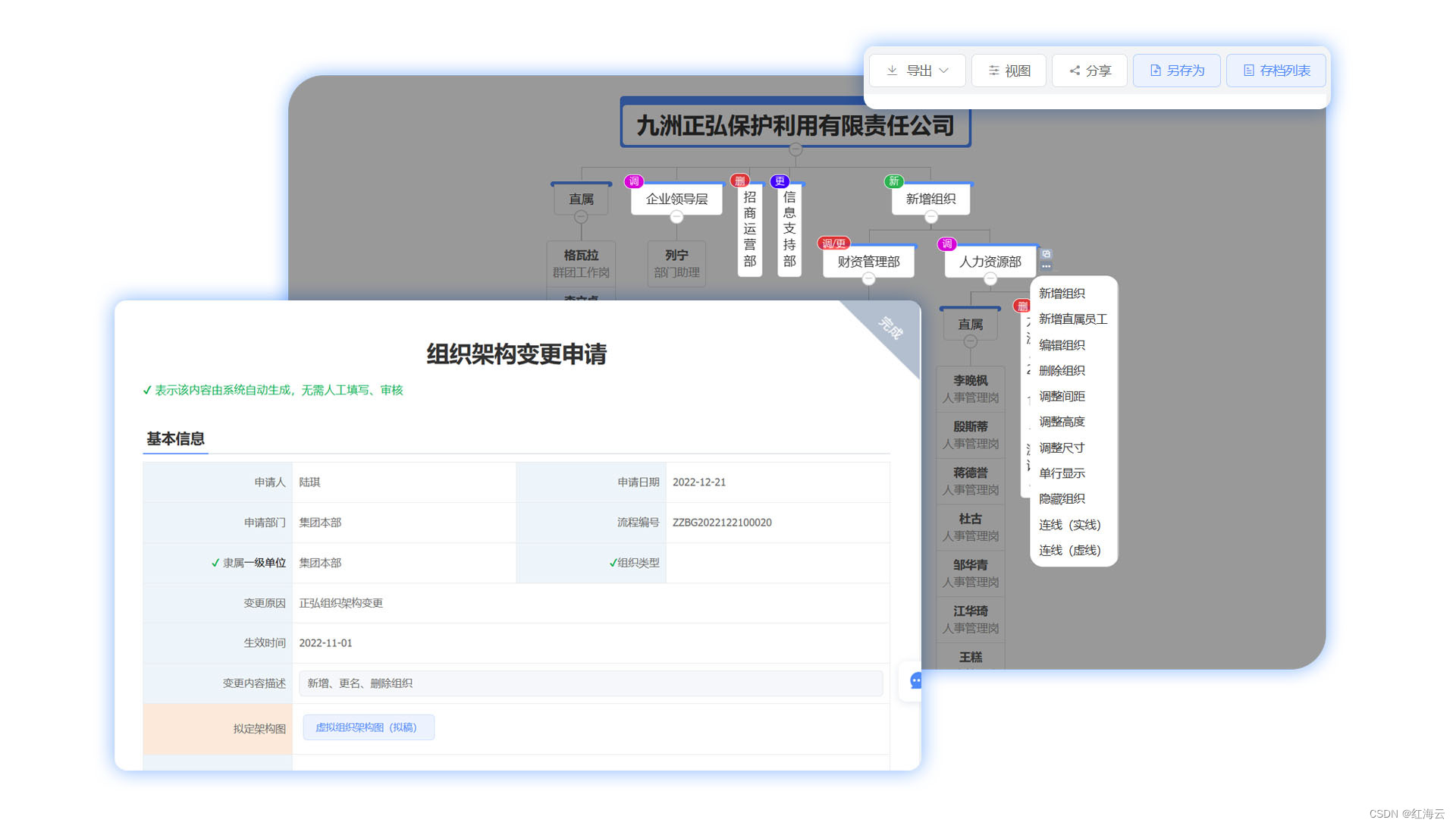1456x826 pixels.
Task: Open the 虚拟组织架构图 (拟稿) link
Action: pyautogui.click(x=369, y=727)
